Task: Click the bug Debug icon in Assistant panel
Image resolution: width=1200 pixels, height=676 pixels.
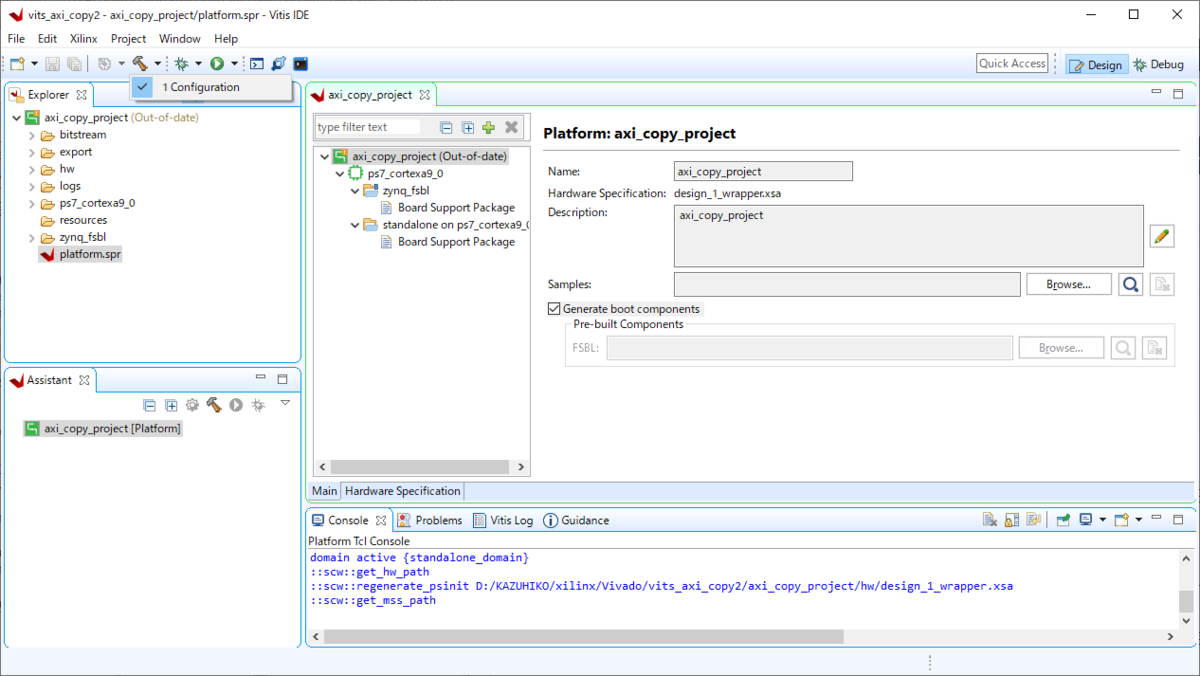Action: (x=258, y=405)
